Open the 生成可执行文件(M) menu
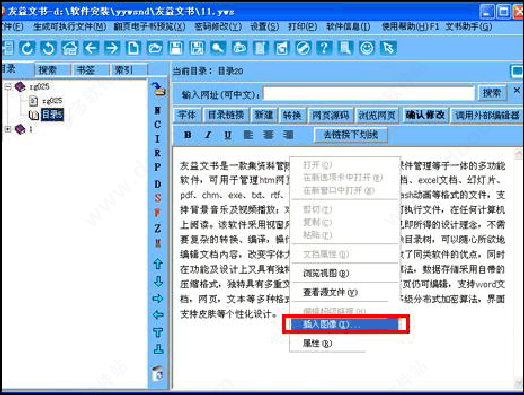Screen dimensions: 524x395 tap(70, 27)
